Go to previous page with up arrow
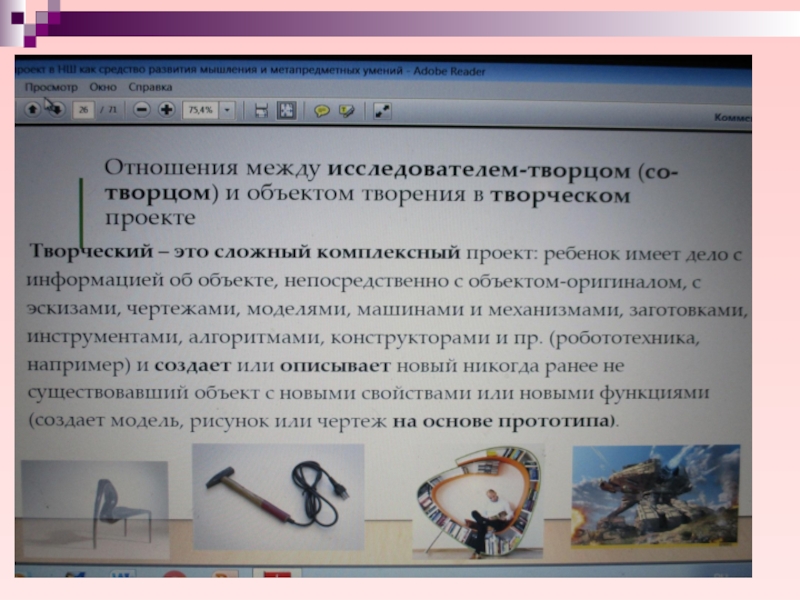 32,109
